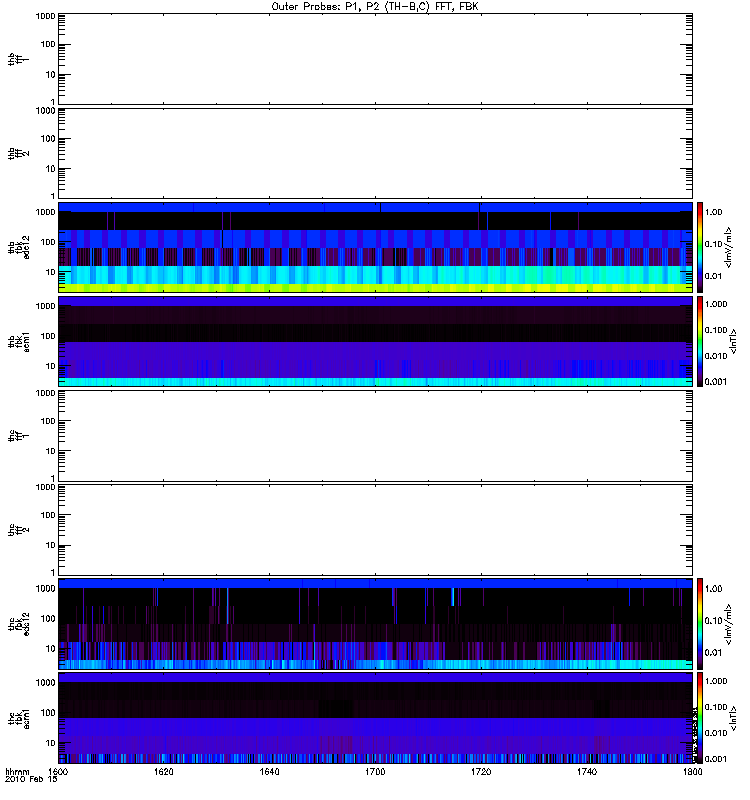
Task: Click the 10 y-axis tick of thc fff 2
Action: pyautogui.click(x=51, y=545)
